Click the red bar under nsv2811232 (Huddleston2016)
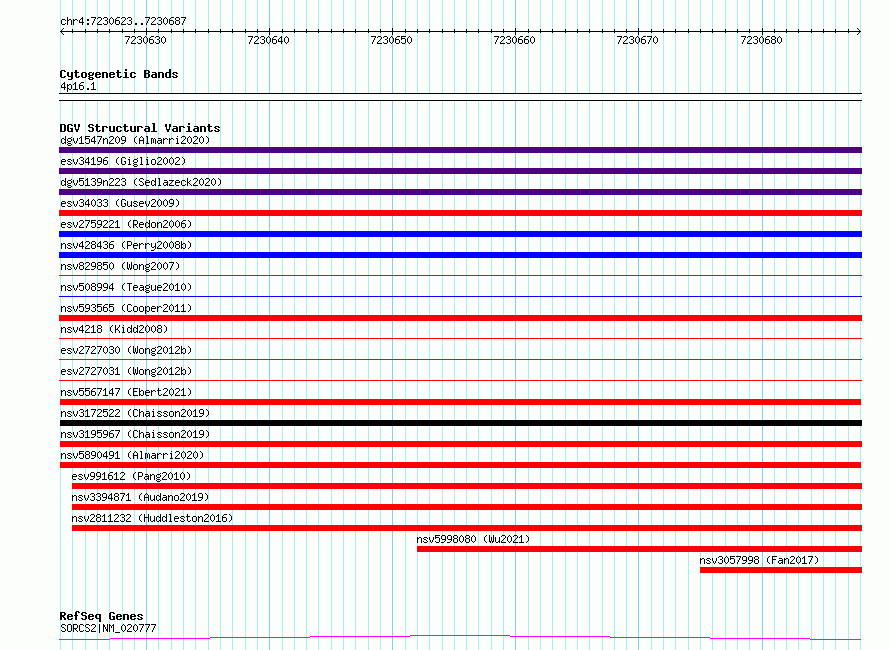The height and width of the screenshot is (650, 890). coord(467,528)
